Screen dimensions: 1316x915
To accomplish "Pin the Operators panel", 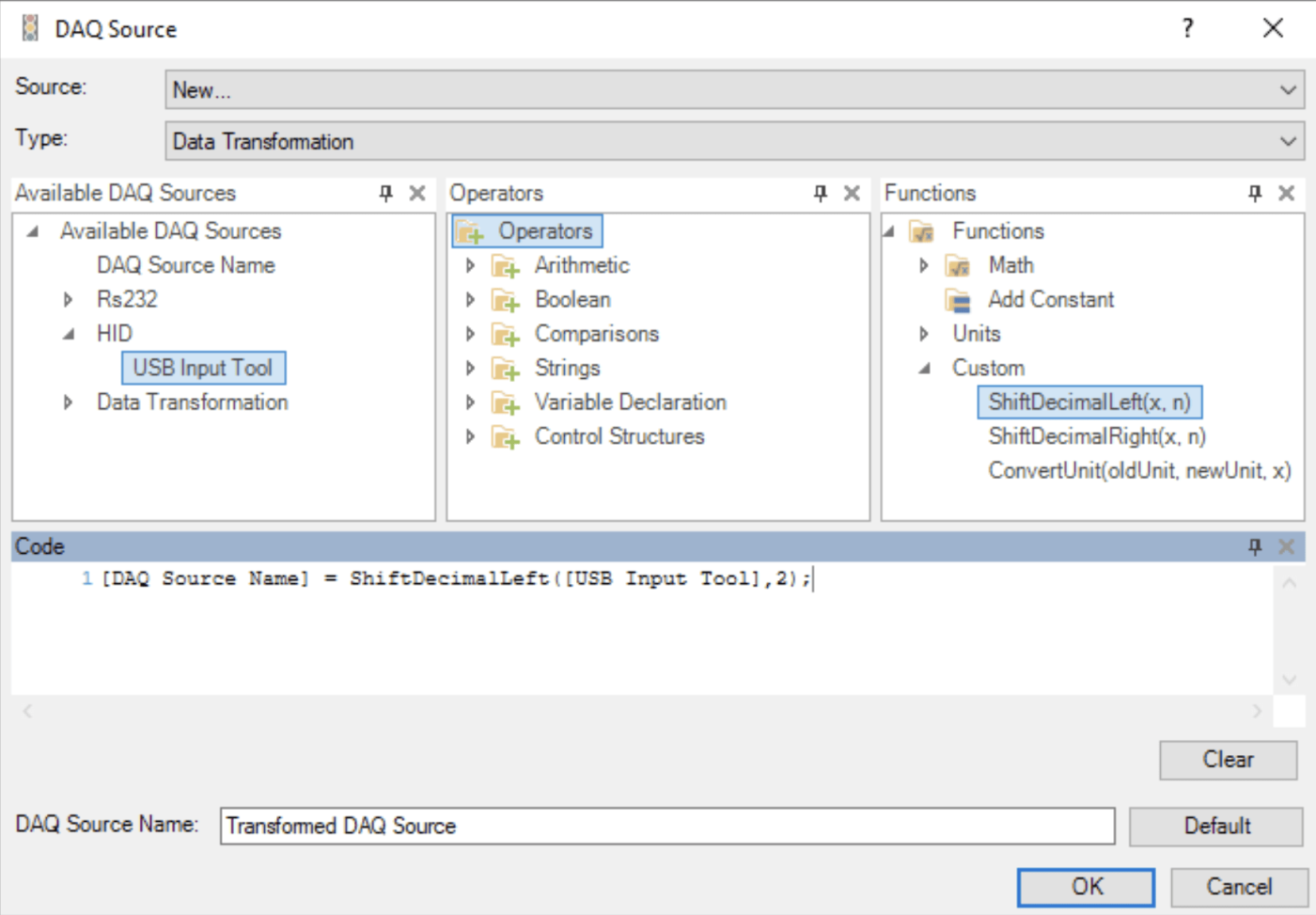I will click(x=820, y=193).
